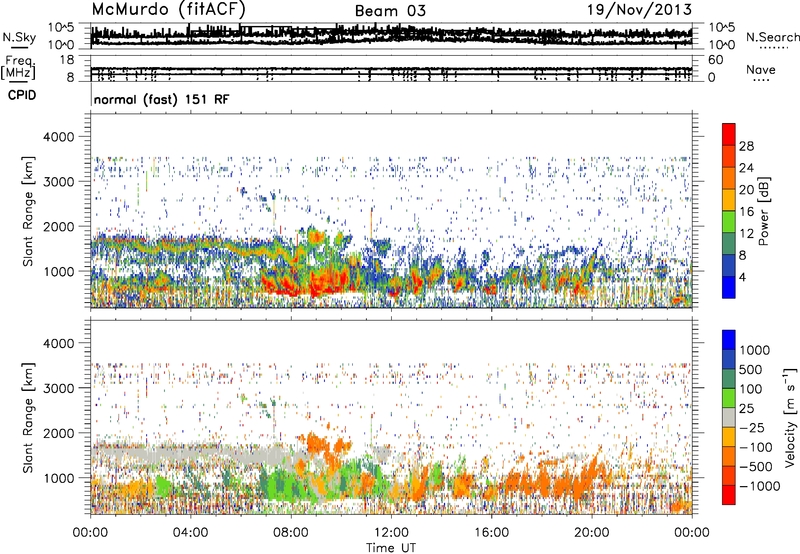Image resolution: width=800 pixels, height=554 pixels.
Task: Click the "Slant Range [km]" label of the power panel
Action: click(28, 211)
